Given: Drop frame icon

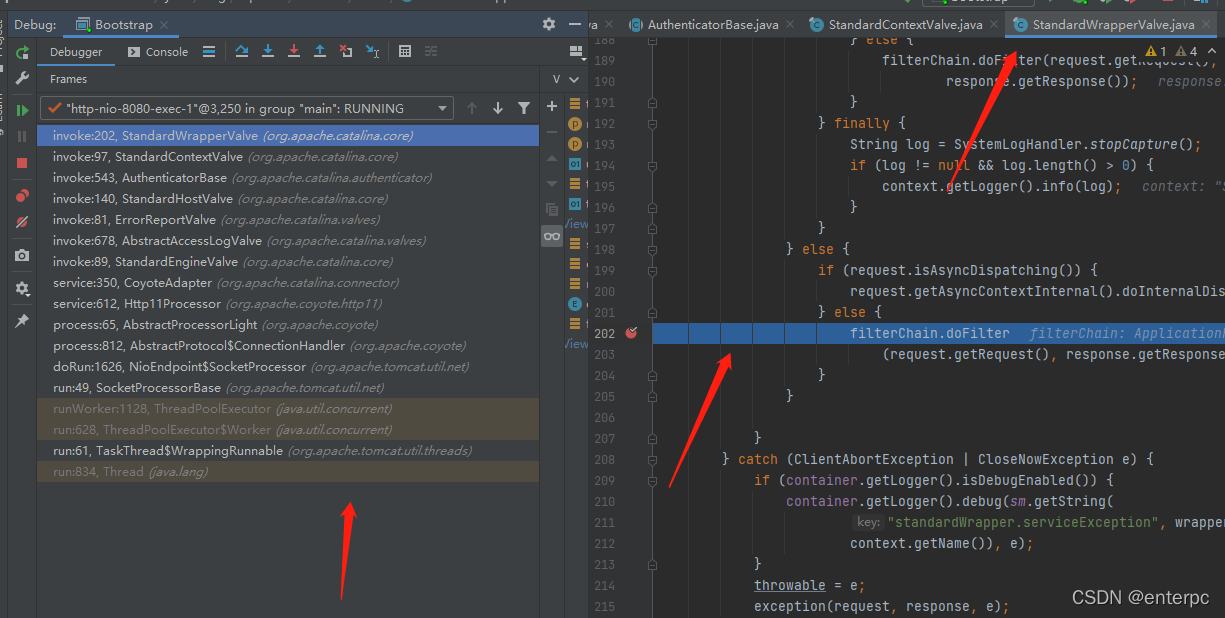Looking at the screenshot, I should tap(346, 52).
